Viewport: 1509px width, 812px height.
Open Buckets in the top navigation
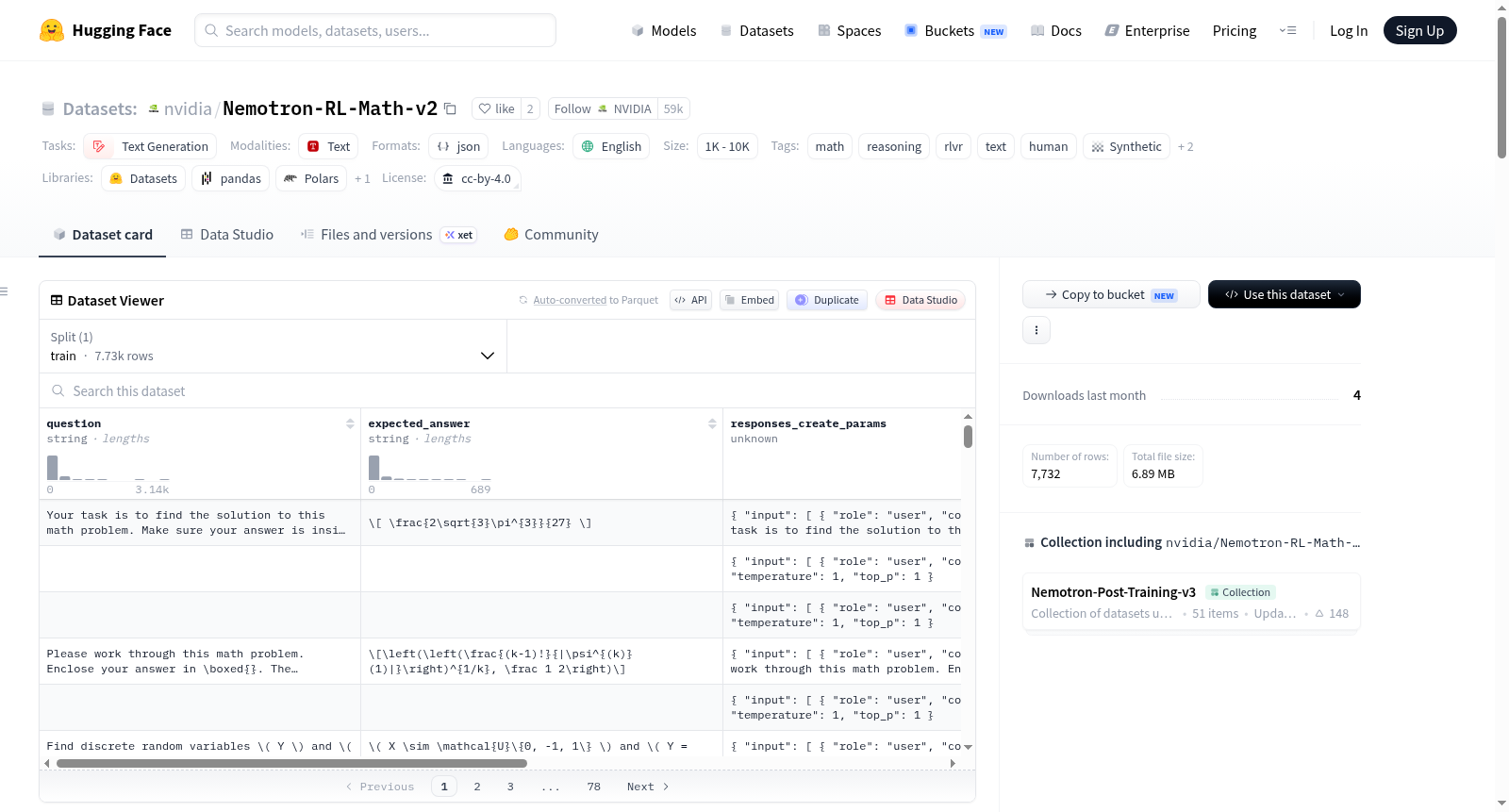(955, 31)
